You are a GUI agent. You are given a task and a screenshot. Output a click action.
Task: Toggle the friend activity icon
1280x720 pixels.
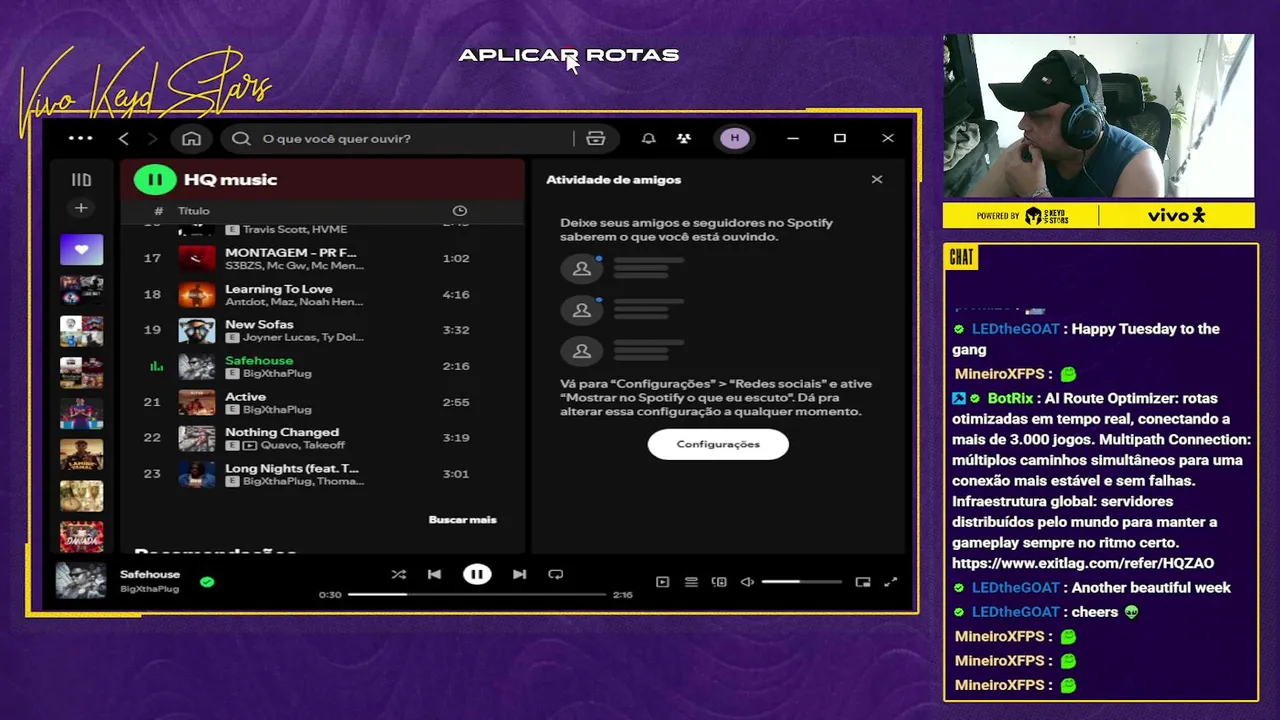[x=684, y=138]
